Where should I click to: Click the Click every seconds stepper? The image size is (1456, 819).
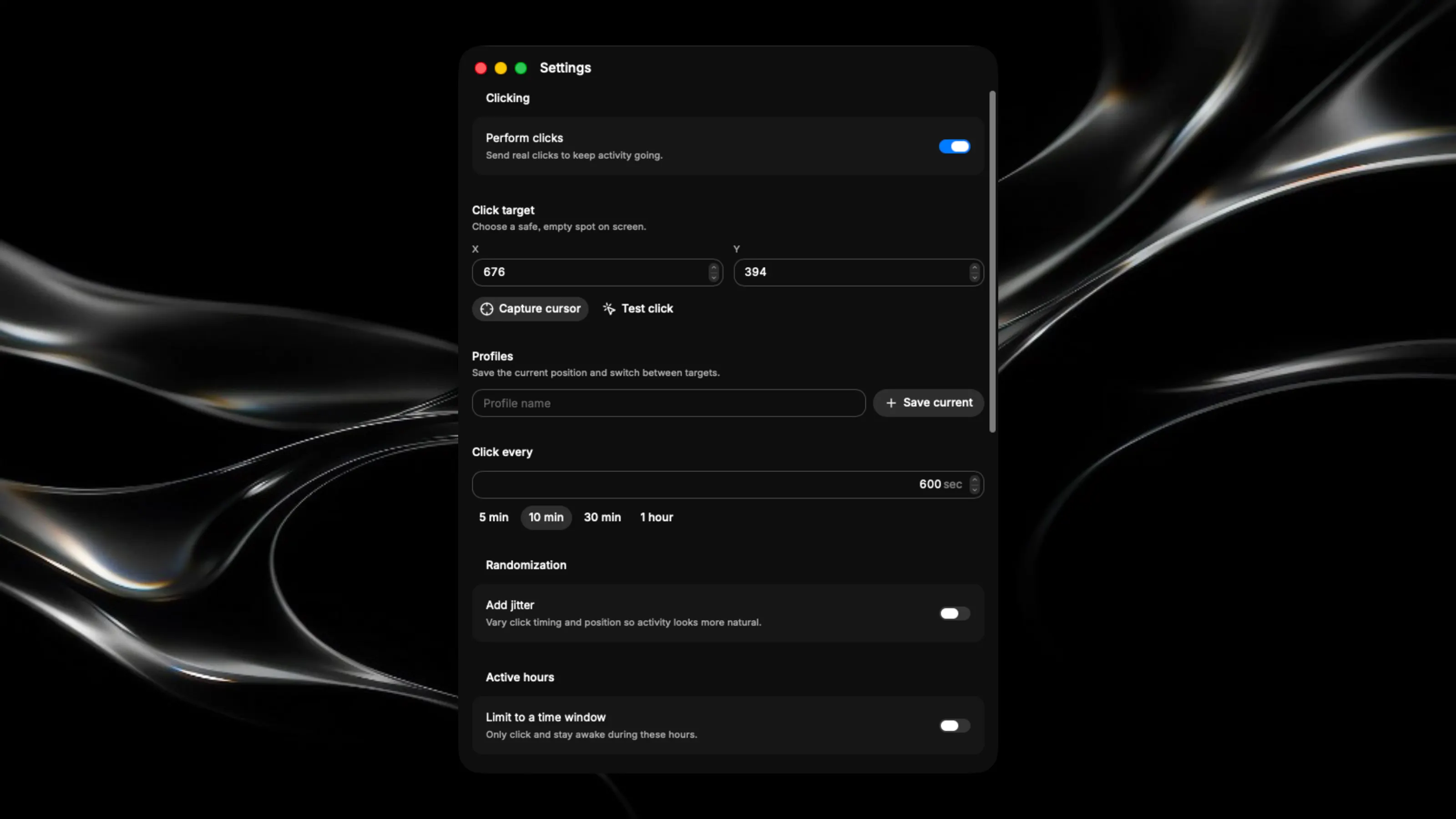(974, 485)
